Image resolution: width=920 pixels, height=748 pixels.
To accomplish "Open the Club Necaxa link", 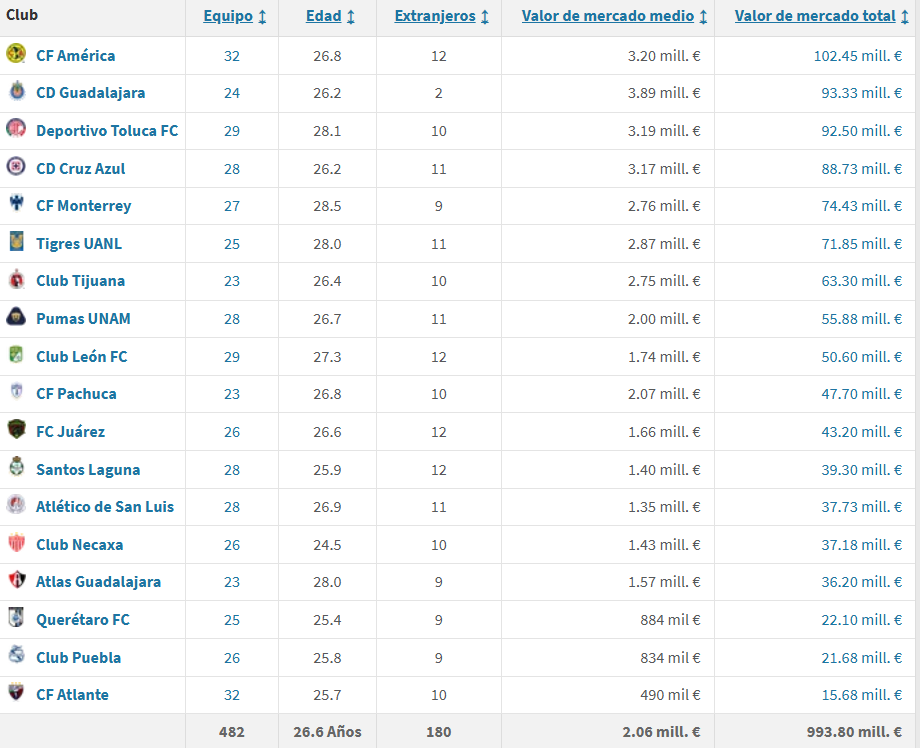I will 80,544.
